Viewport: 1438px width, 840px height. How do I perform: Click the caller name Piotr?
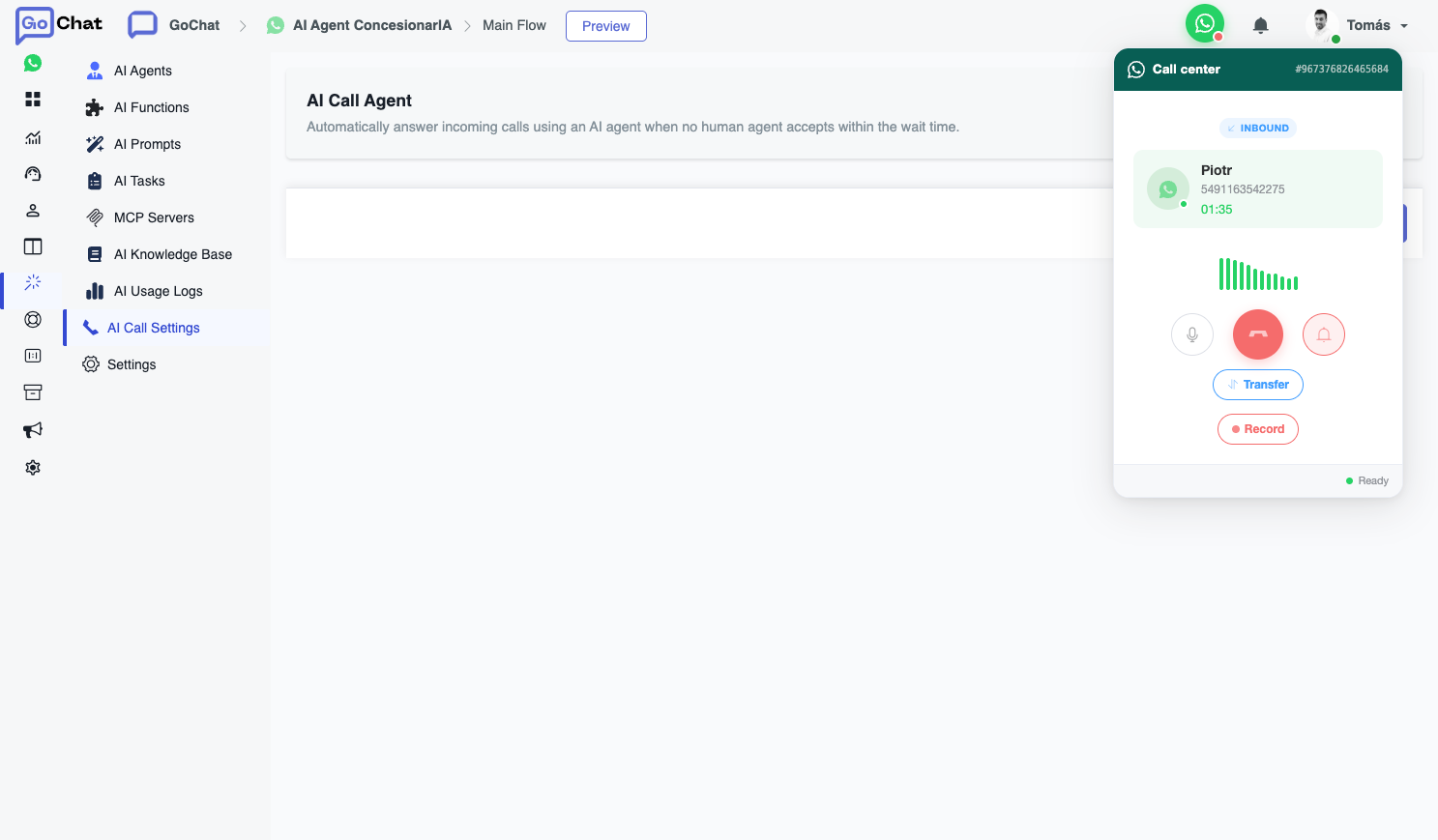click(1217, 170)
